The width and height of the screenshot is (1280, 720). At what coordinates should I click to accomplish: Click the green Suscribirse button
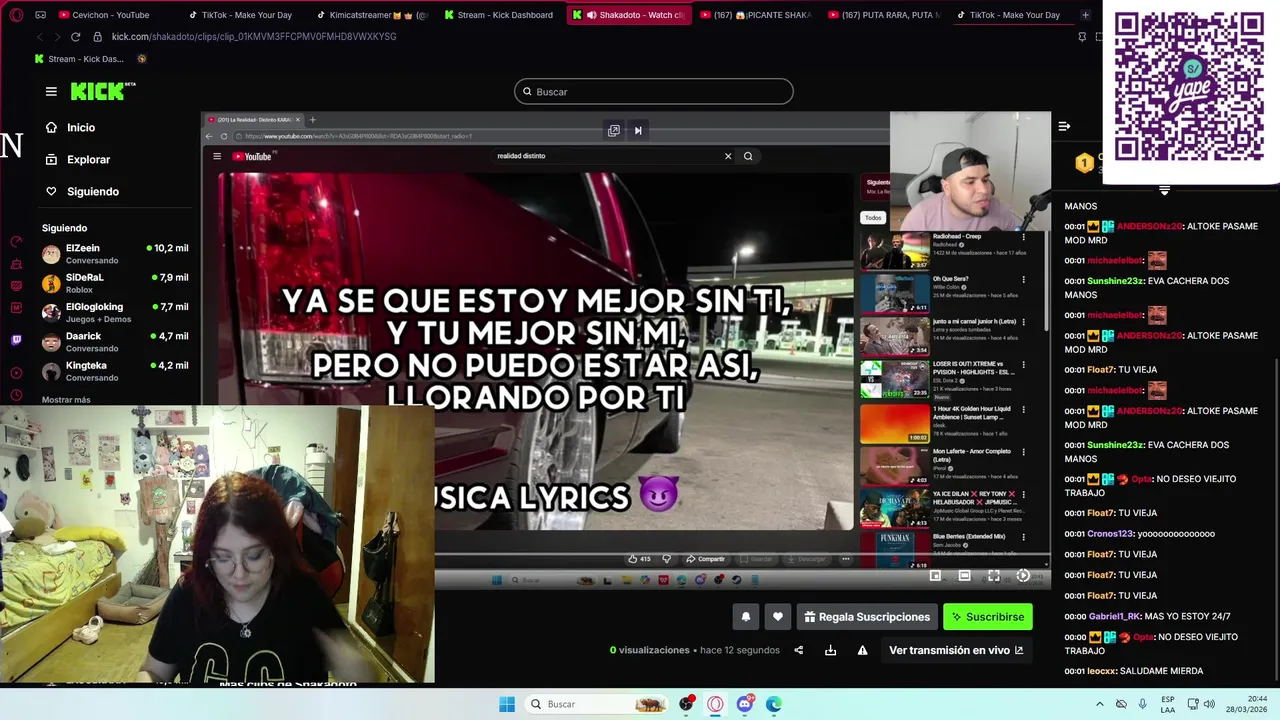click(x=988, y=617)
